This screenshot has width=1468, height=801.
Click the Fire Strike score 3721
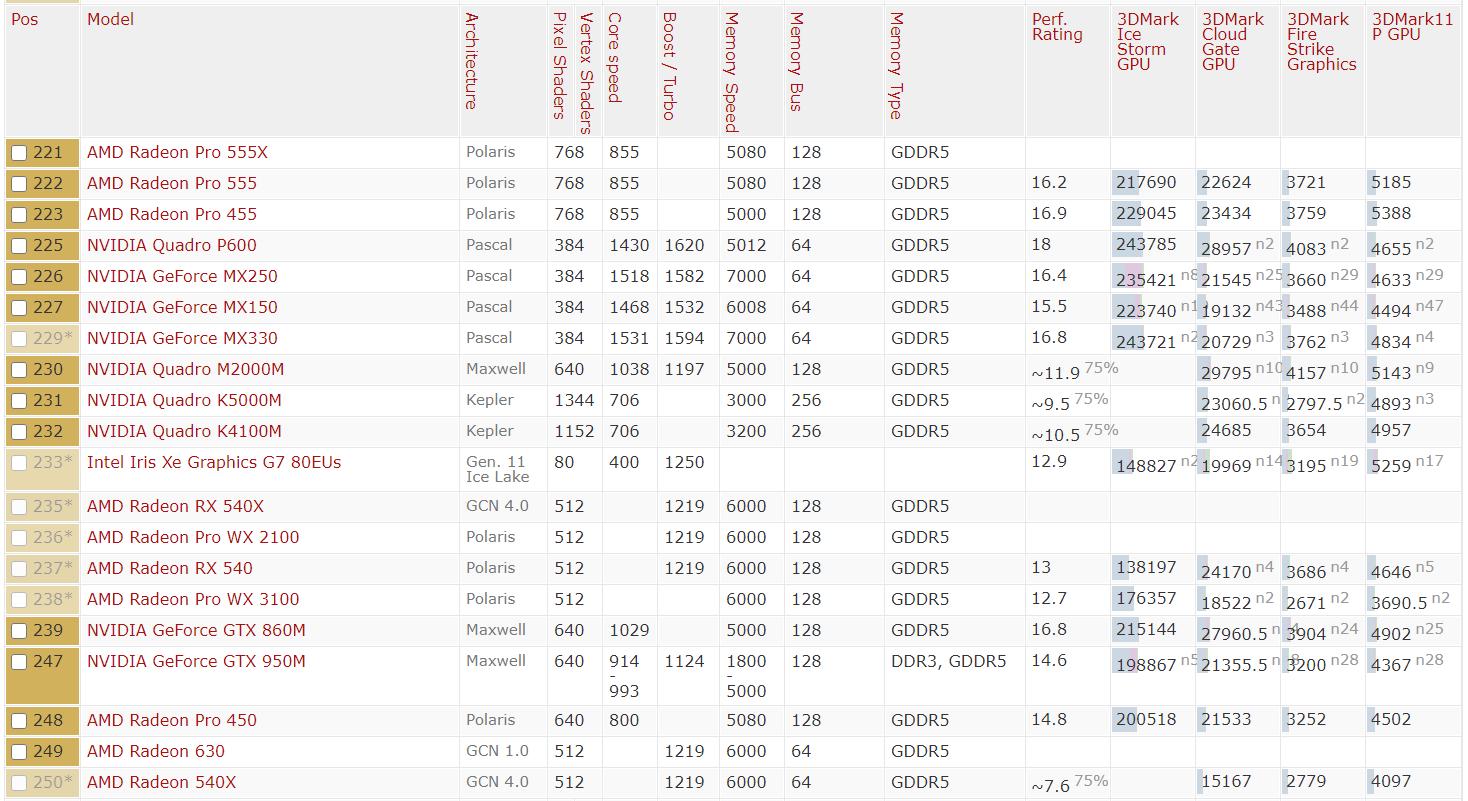coord(1306,184)
